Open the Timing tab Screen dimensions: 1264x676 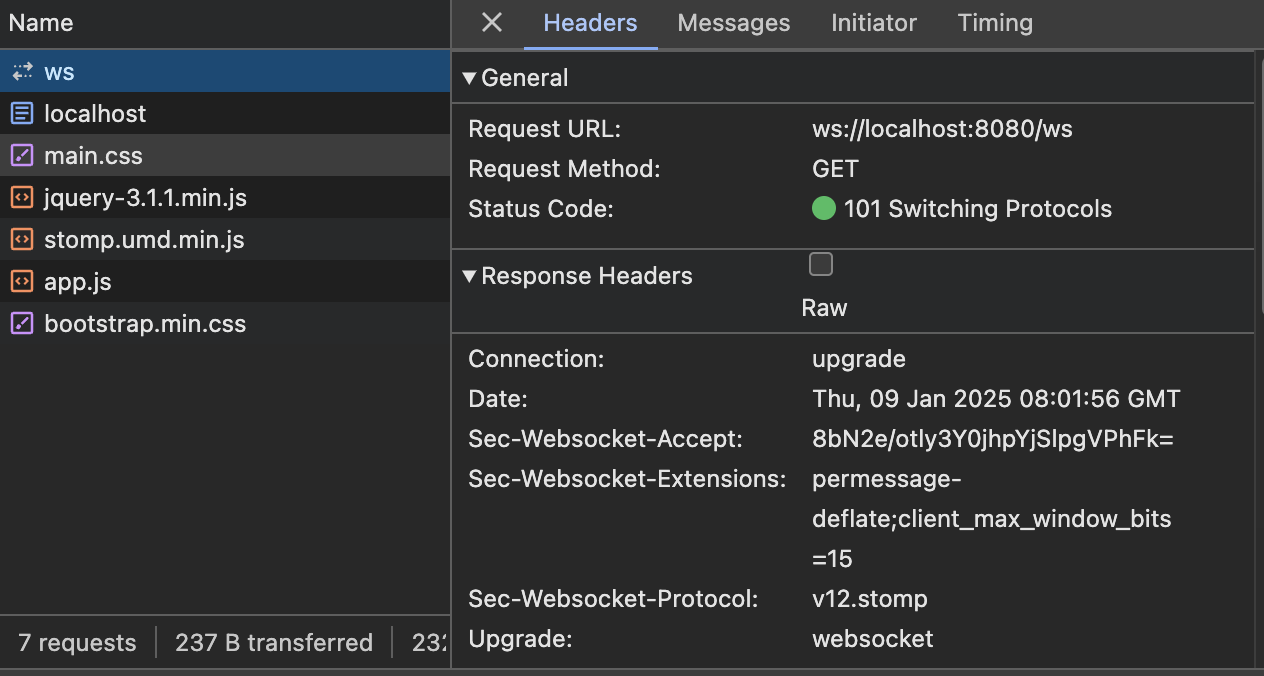[995, 22]
